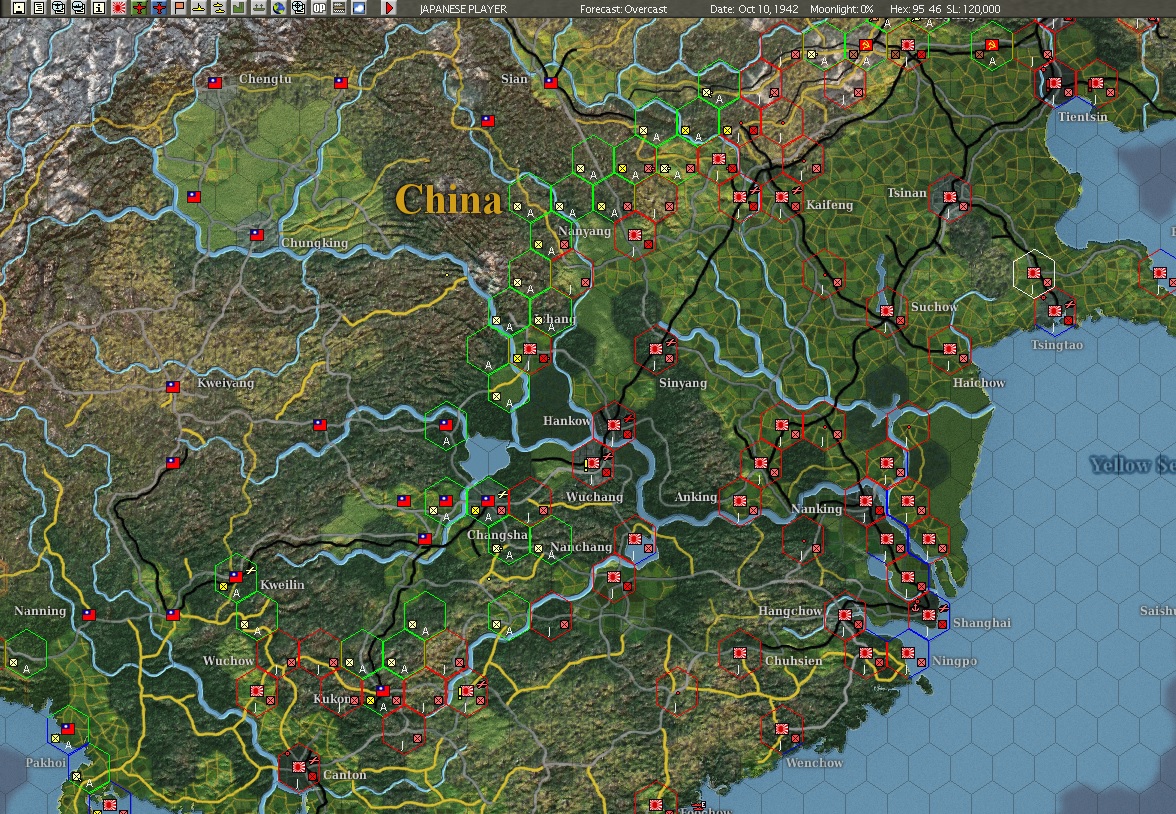Click the red play end-turn arrow

click(x=388, y=8)
